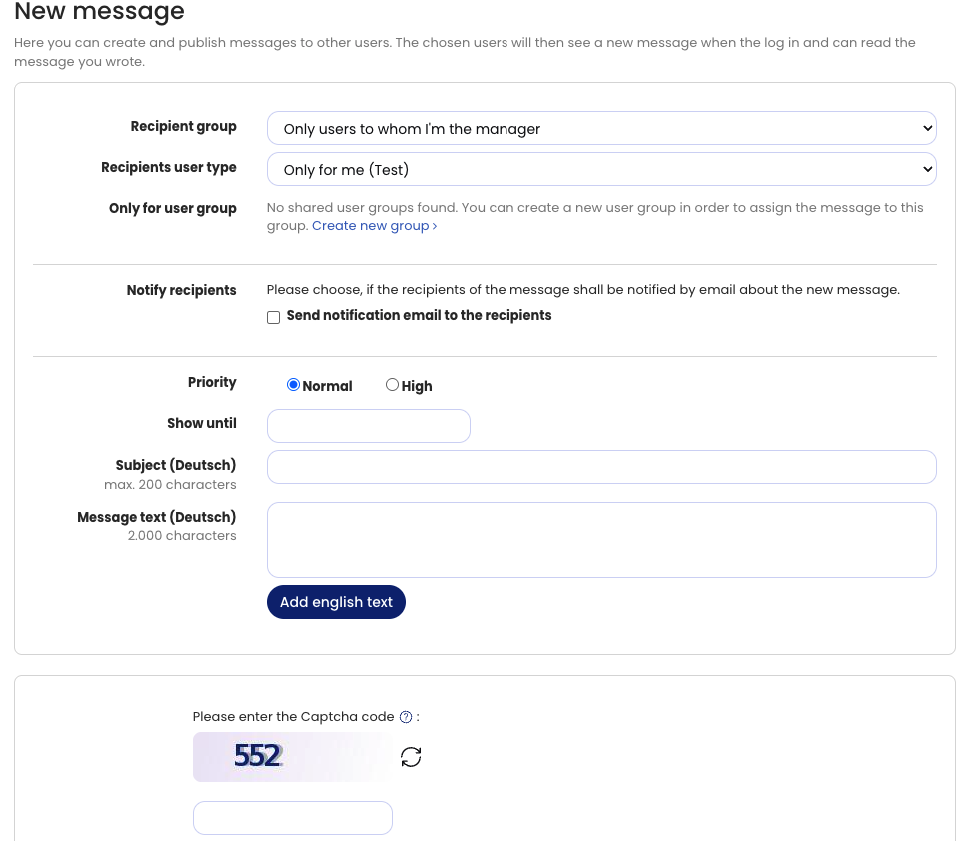Click the captcha code entry box
969x841 pixels.
292,817
